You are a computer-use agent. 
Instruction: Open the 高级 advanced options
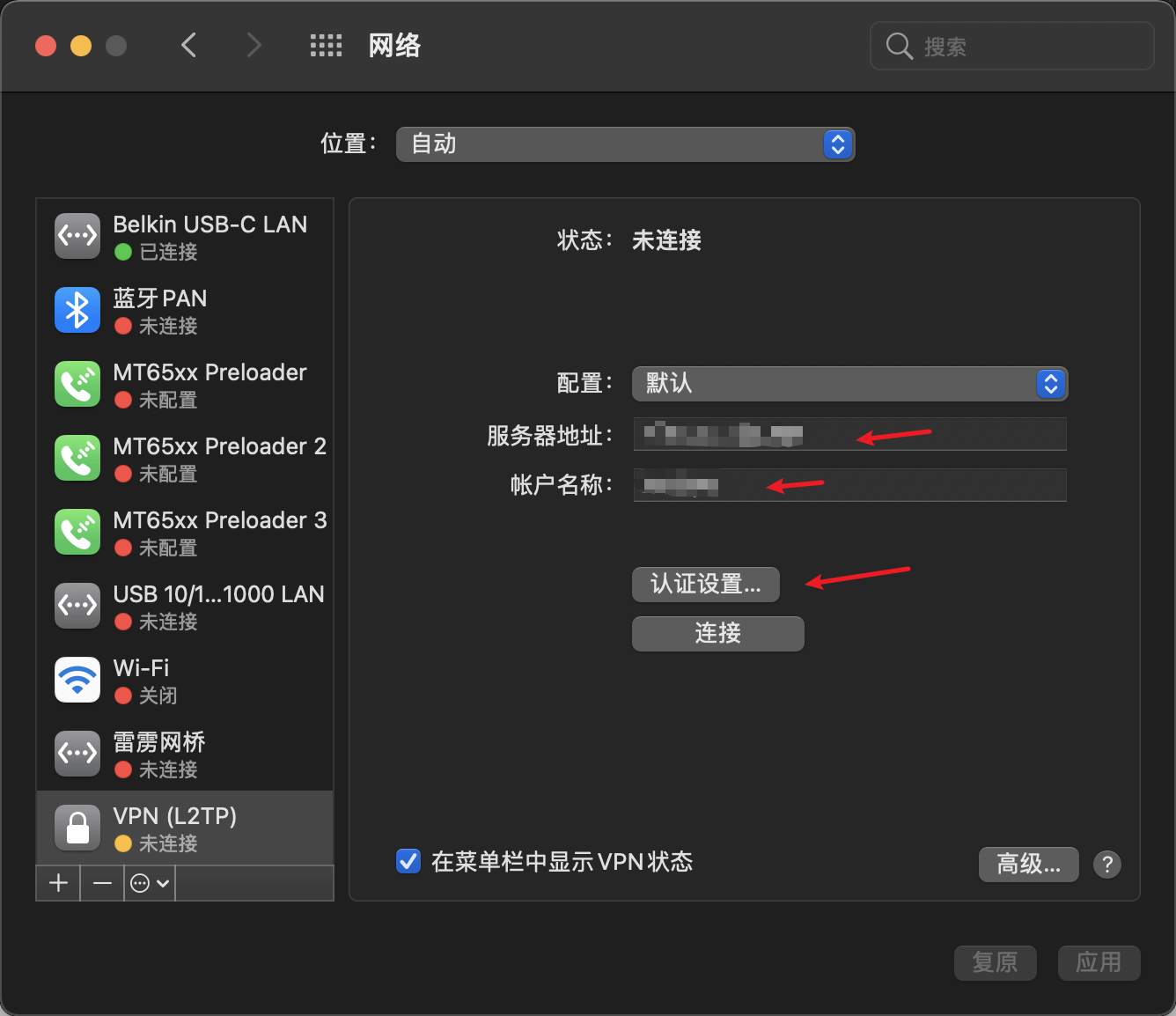(1027, 864)
